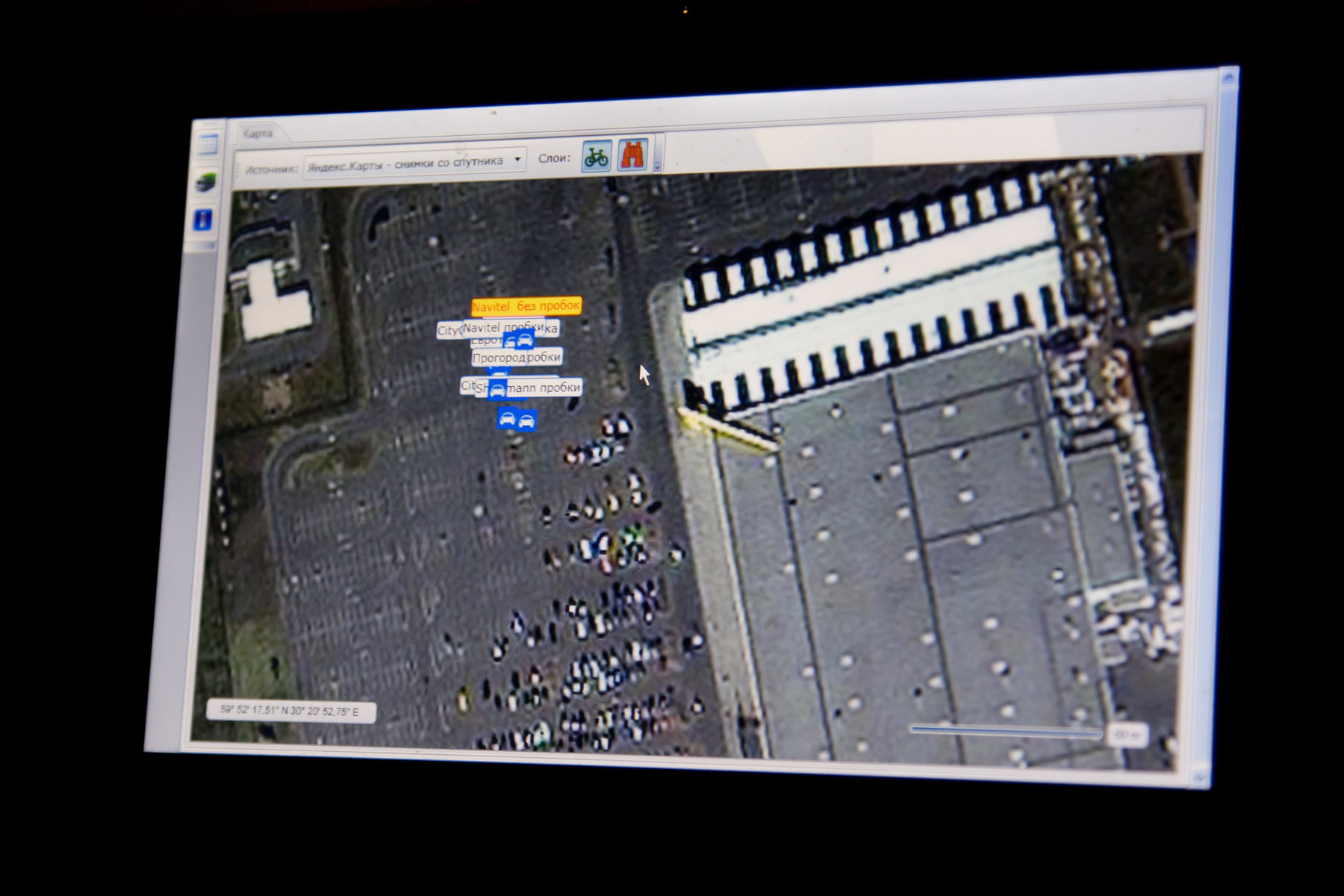
Task: Click bottom-left car marker of the lowest pair
Action: 507,419
